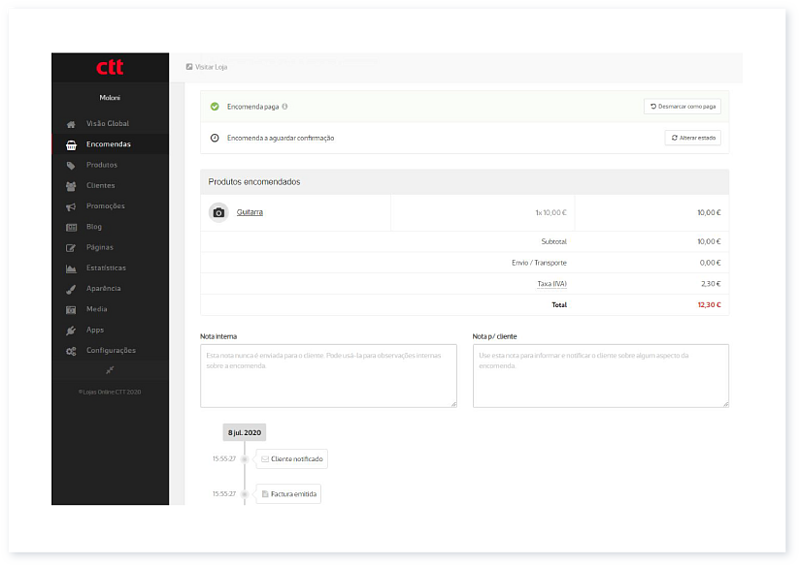Open Apps menu entry
The height and width of the screenshot is (567, 800).
pos(110,330)
